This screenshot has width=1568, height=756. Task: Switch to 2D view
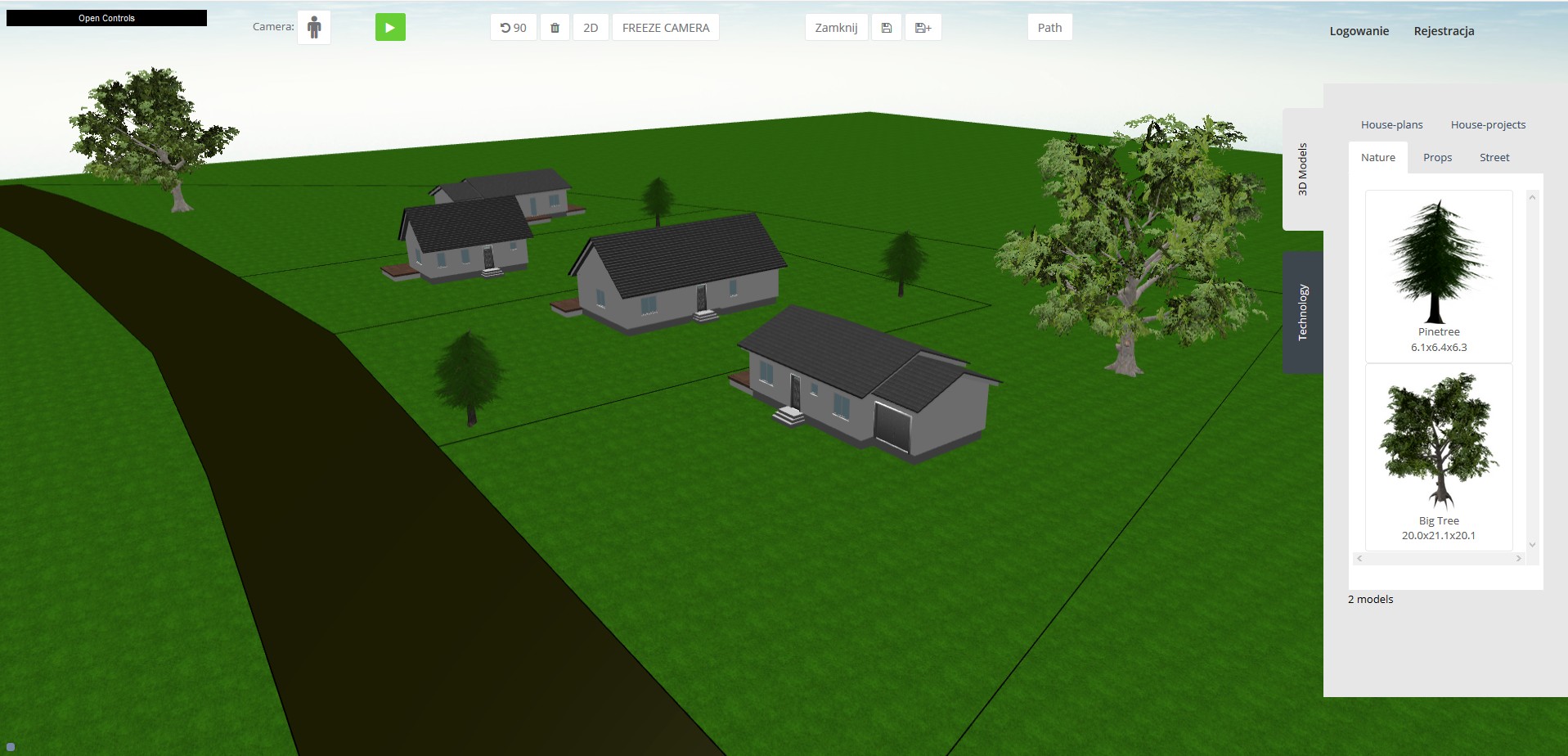[590, 28]
